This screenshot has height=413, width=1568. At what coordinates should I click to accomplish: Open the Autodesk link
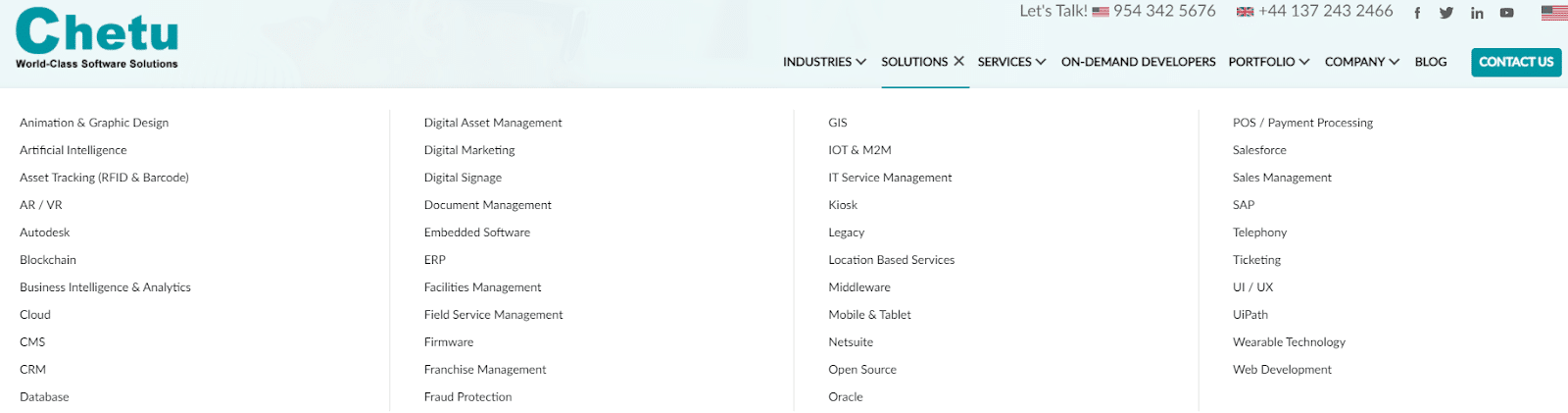45,232
